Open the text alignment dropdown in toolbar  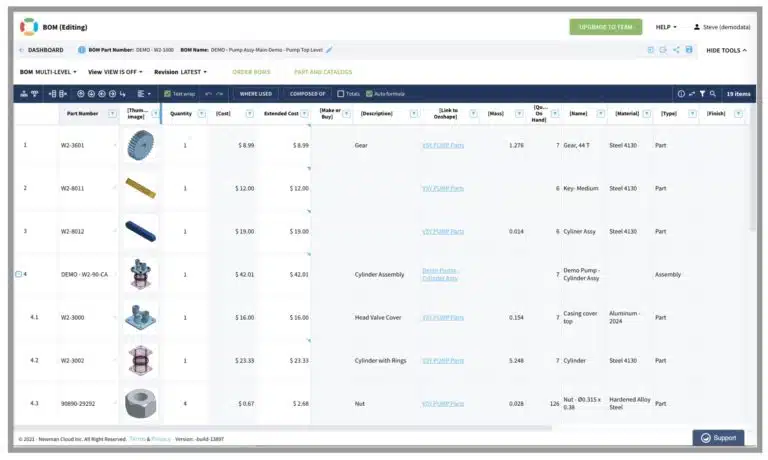[144, 94]
